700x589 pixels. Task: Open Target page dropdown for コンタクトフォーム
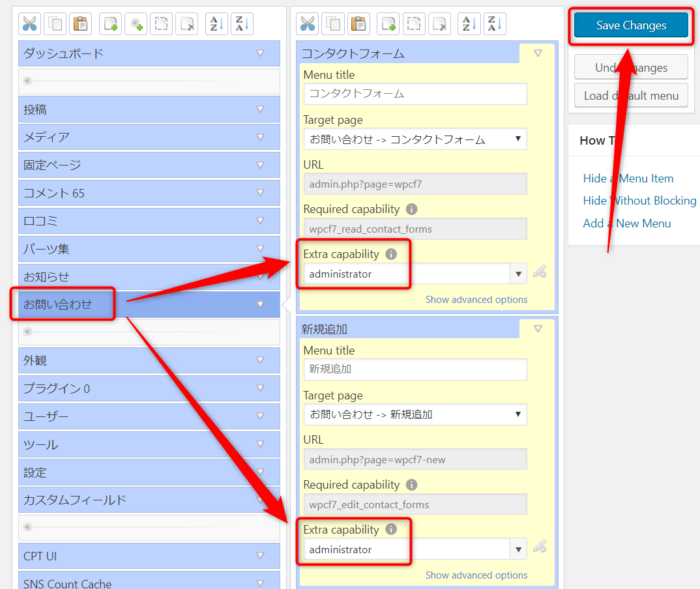pyautogui.click(x=415, y=139)
